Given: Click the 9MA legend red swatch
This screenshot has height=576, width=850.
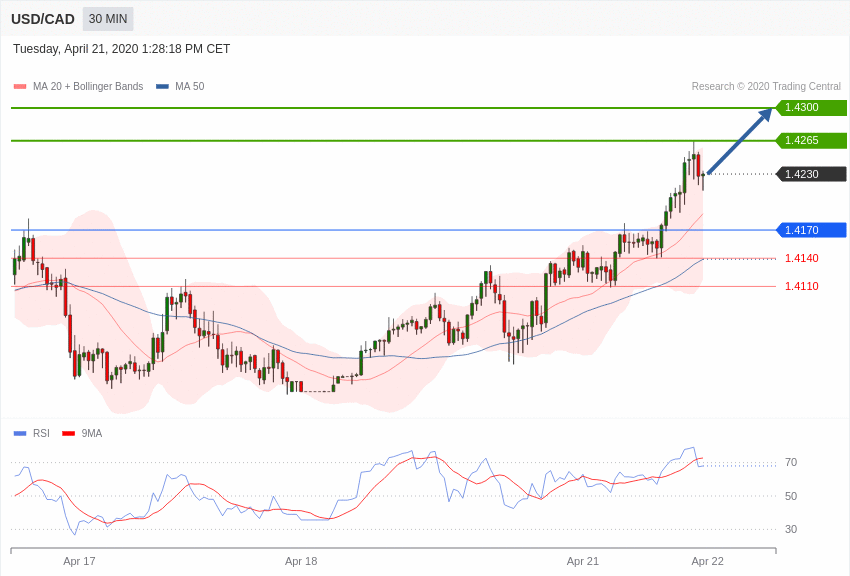Looking at the screenshot, I should pyautogui.click(x=68, y=433).
